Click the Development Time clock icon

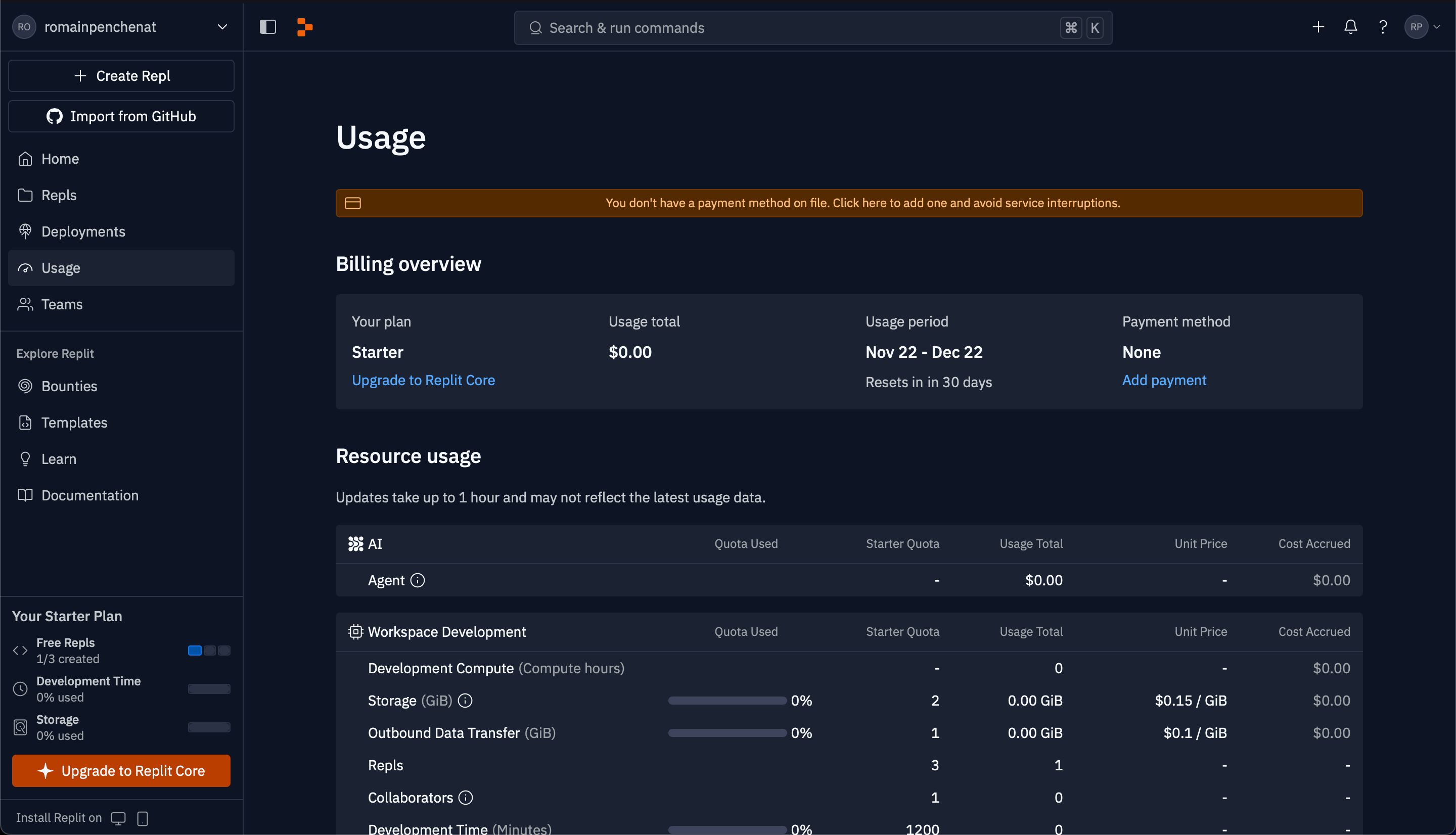(x=20, y=689)
